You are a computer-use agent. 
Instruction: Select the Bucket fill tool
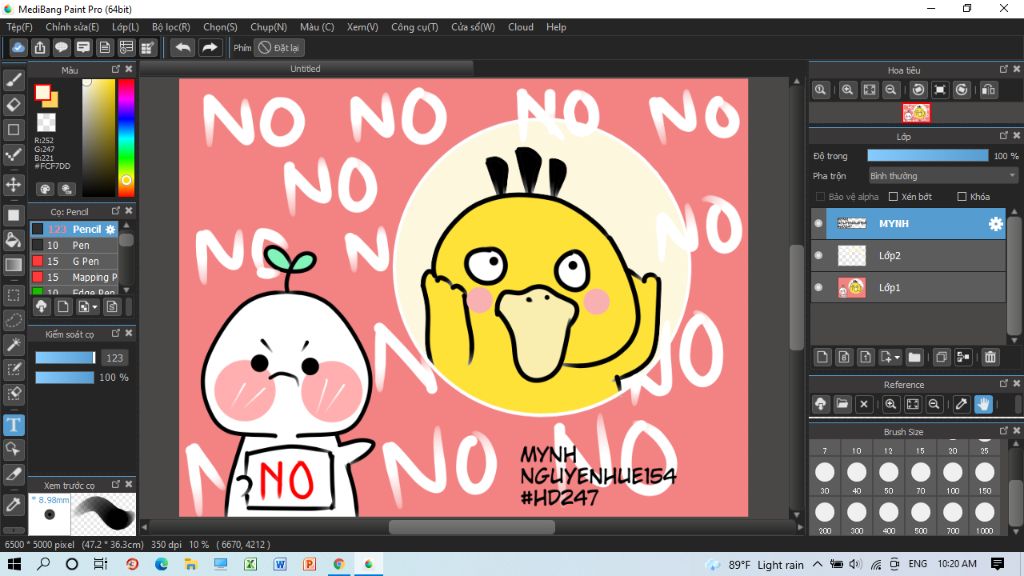click(14, 240)
